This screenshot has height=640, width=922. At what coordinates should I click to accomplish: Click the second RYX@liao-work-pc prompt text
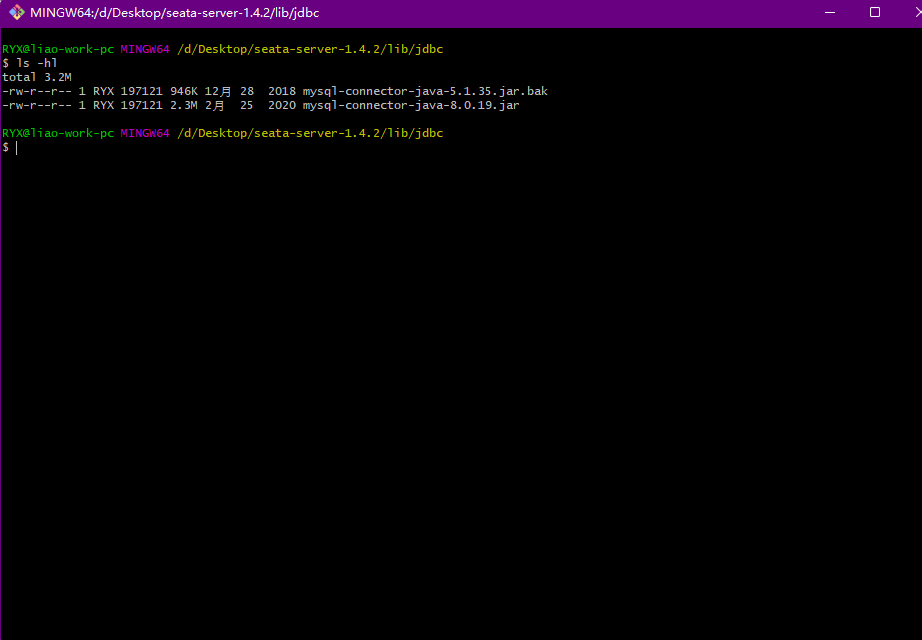coord(58,134)
